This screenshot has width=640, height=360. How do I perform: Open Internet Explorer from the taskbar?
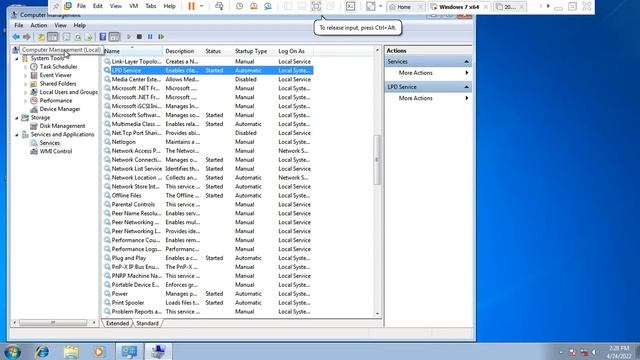42,351
